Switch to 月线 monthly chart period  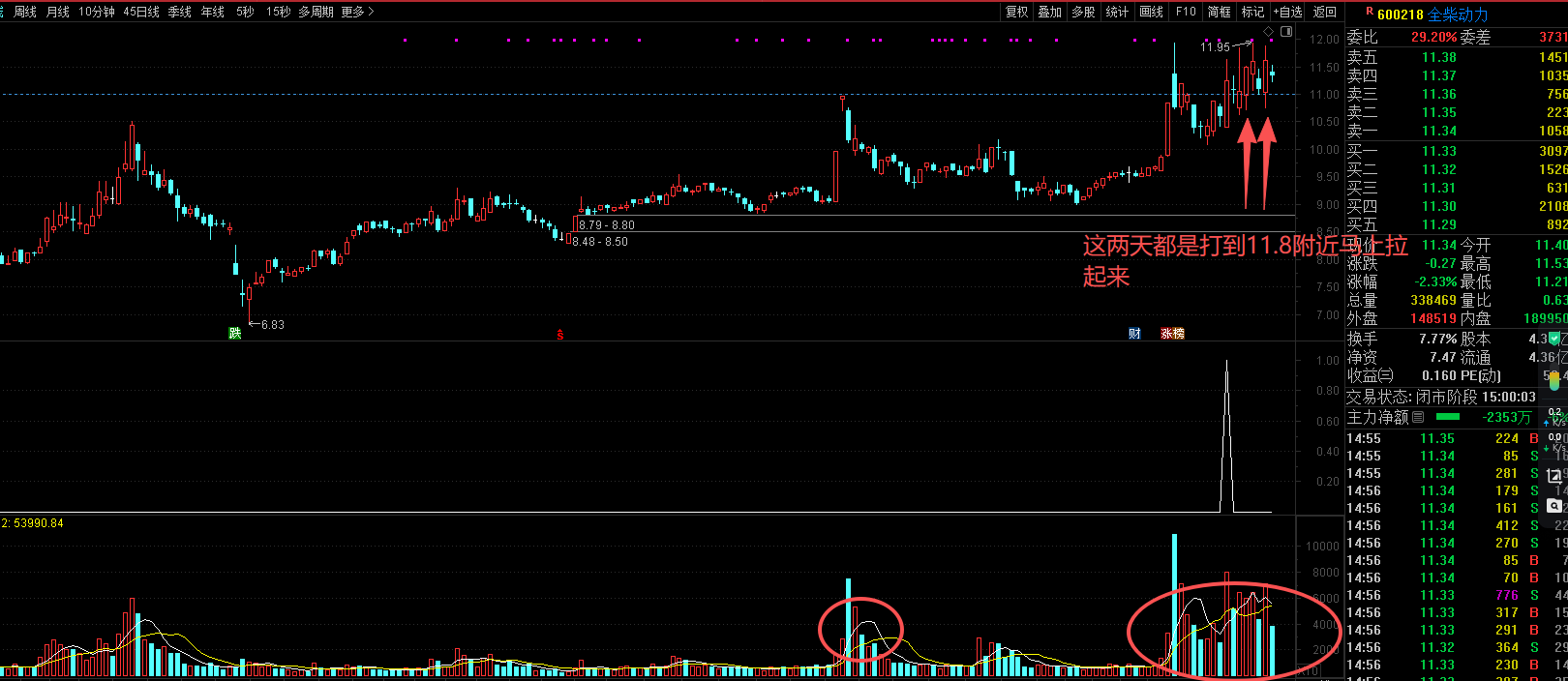58,12
